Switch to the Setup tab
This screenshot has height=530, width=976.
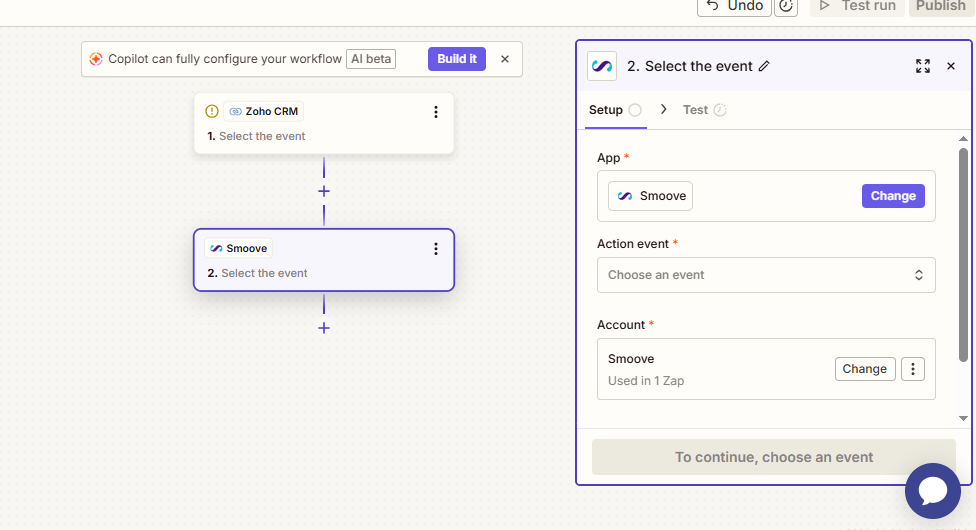pyautogui.click(x=606, y=110)
